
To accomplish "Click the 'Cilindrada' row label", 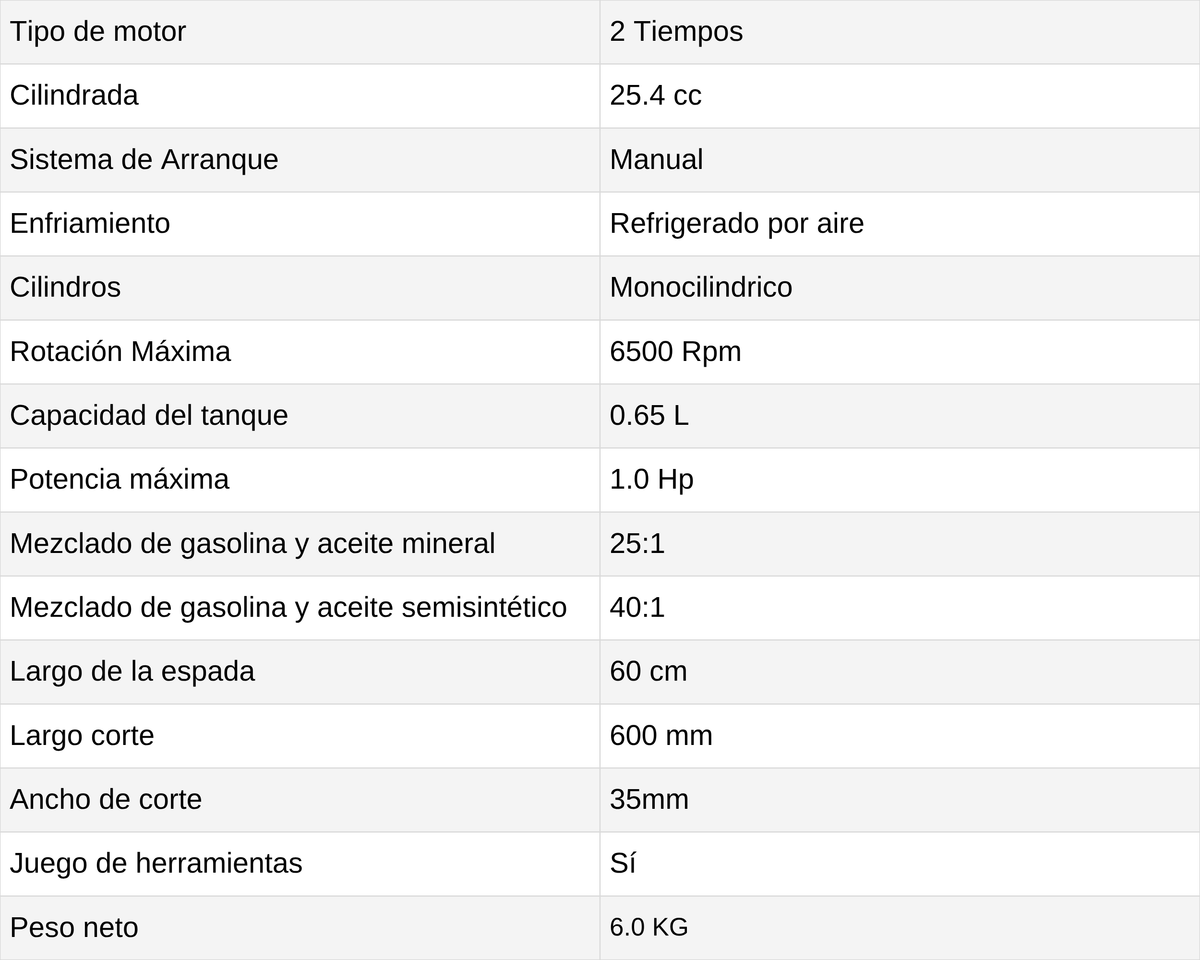I will pyautogui.click(x=74, y=96).
